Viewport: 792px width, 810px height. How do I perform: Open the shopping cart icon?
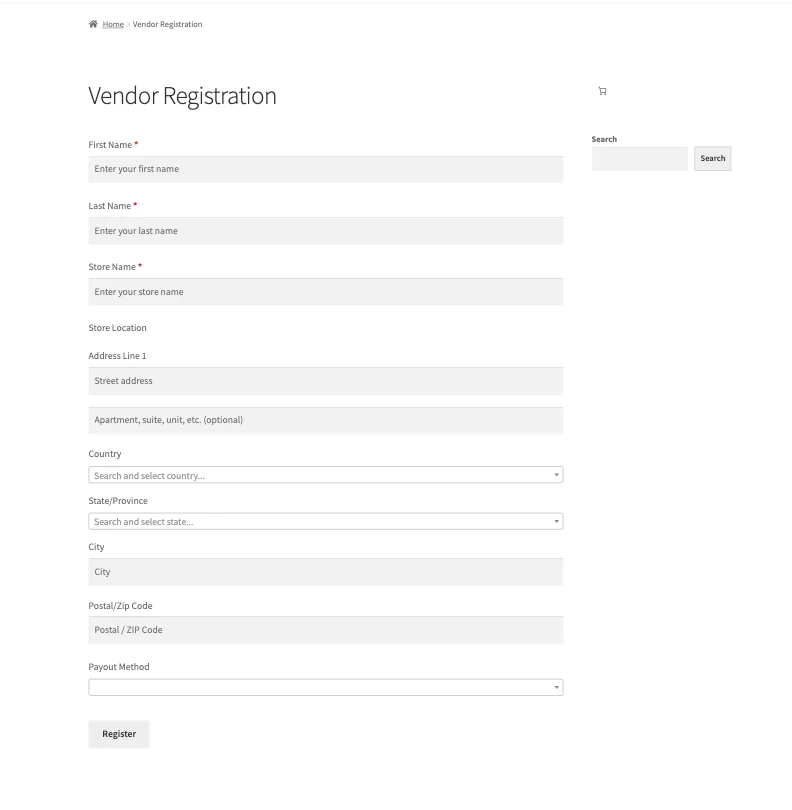[602, 91]
